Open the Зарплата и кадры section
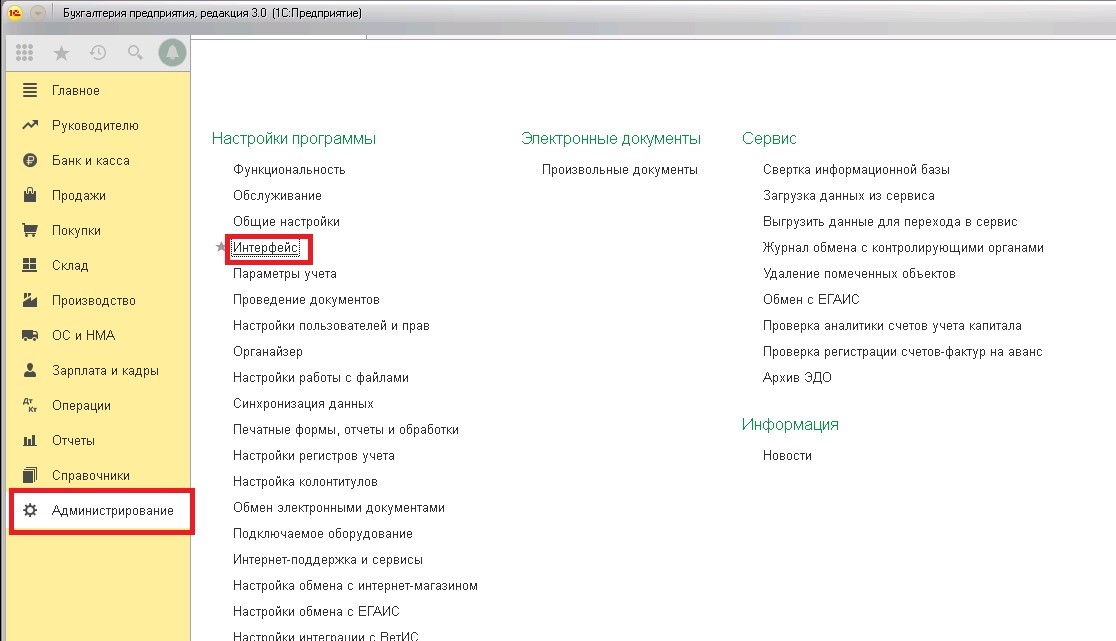 coord(105,371)
